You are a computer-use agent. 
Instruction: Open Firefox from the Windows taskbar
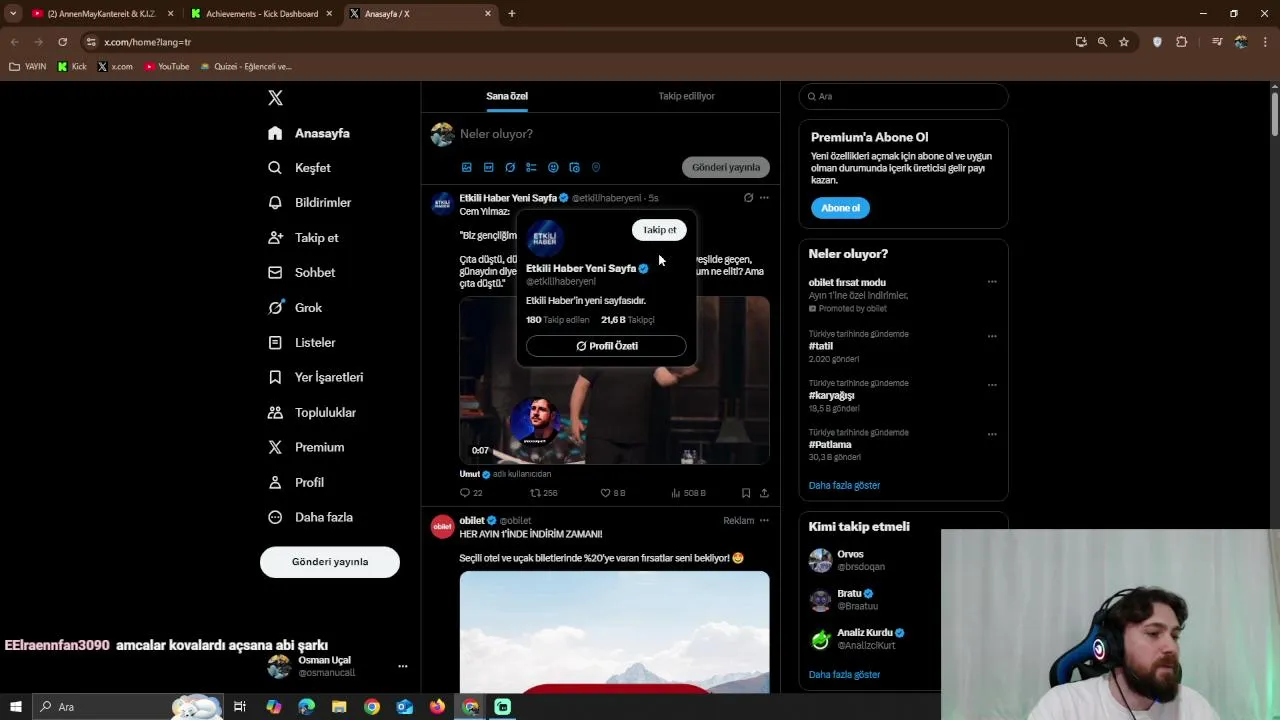coord(437,707)
